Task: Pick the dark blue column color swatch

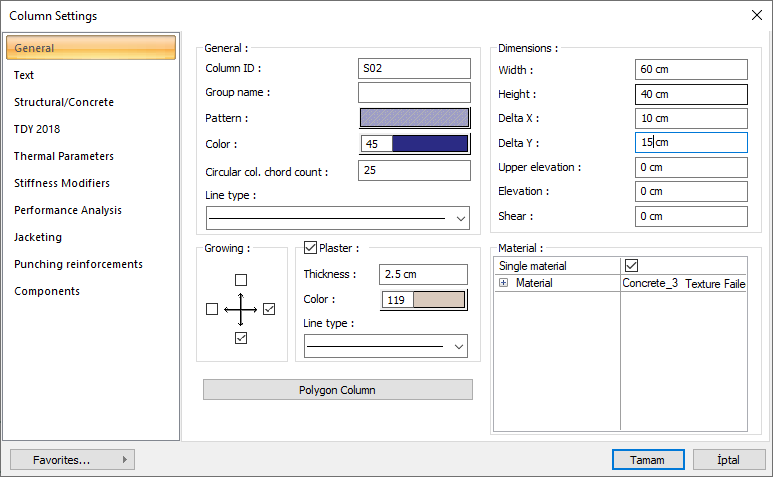Action: coord(430,144)
